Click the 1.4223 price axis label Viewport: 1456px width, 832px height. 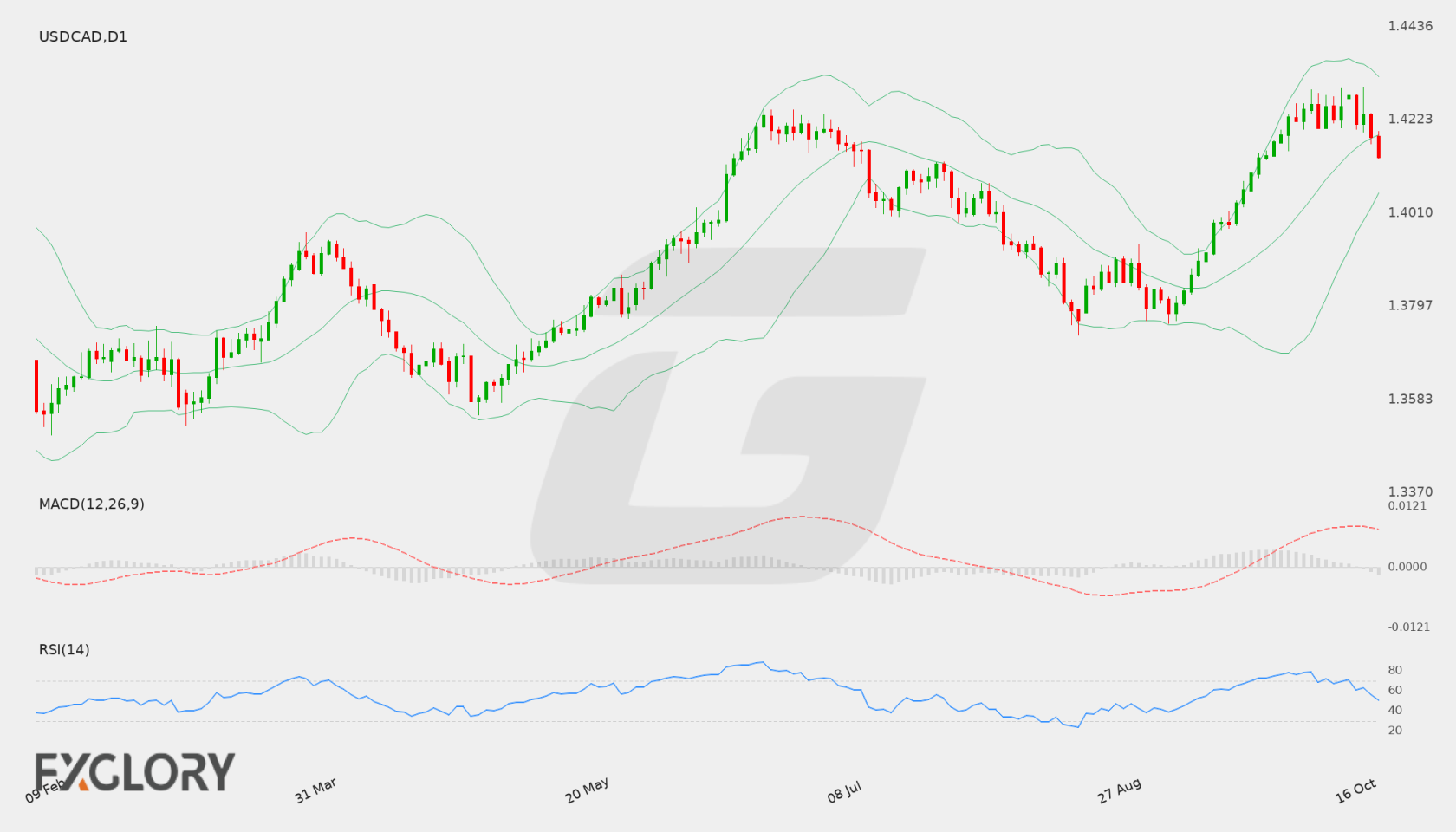[x=1410, y=119]
